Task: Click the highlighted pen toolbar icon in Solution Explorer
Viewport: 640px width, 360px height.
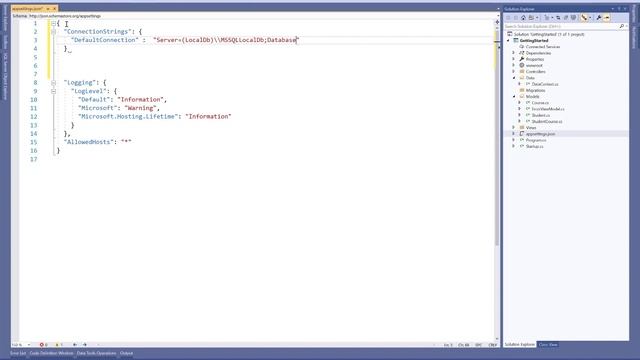Action: pyautogui.click(x=584, y=18)
